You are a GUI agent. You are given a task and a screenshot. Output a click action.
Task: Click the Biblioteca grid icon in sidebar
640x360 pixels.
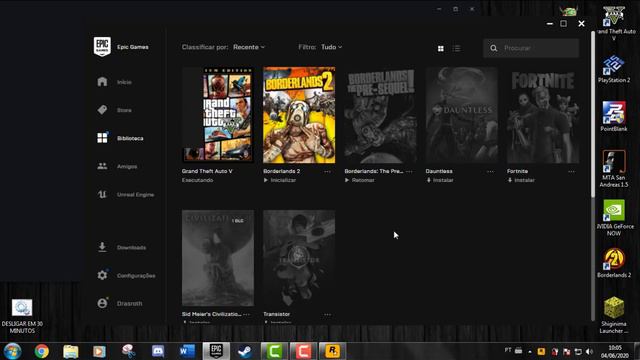(102, 138)
